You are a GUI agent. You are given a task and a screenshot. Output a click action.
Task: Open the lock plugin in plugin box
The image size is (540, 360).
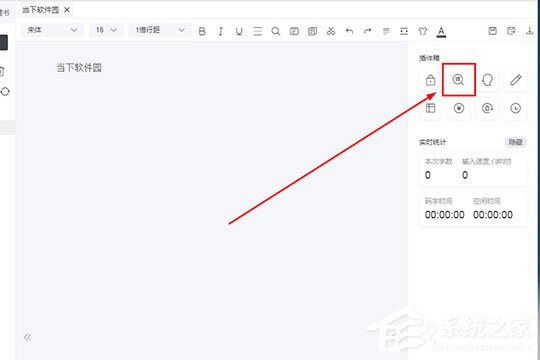click(430, 80)
